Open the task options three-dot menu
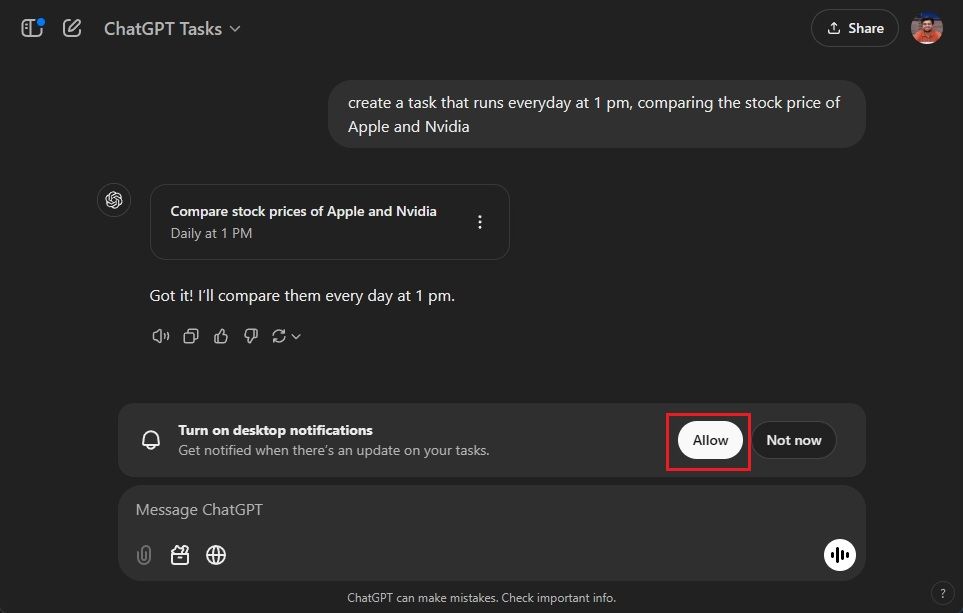This screenshot has width=963, height=613. point(480,221)
